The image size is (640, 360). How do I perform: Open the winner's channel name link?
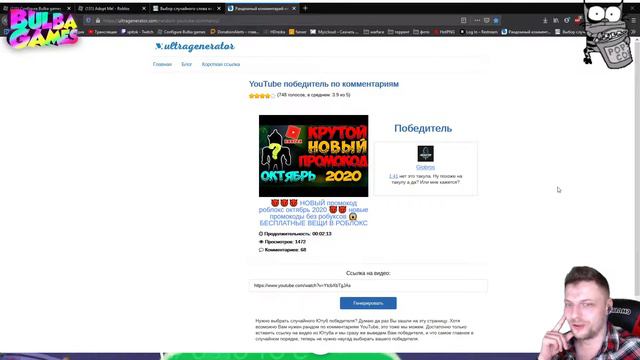pos(425,167)
